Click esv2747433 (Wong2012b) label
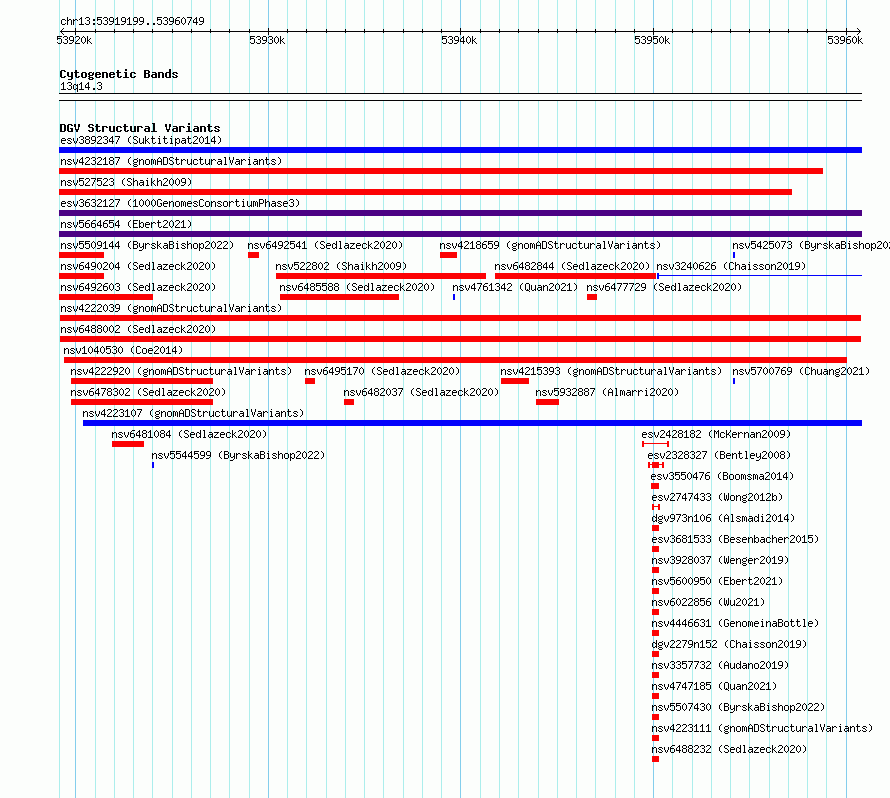 717,497
